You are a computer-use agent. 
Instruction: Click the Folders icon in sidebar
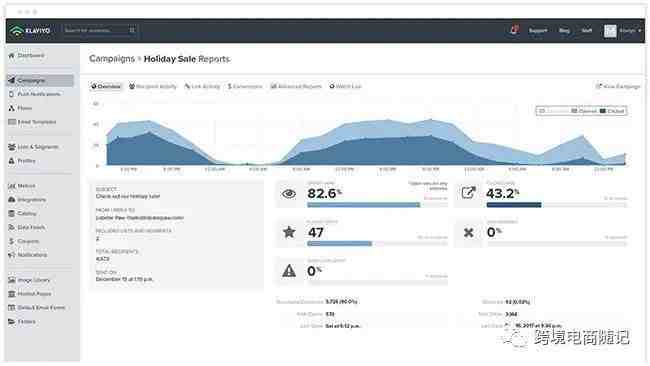12,321
